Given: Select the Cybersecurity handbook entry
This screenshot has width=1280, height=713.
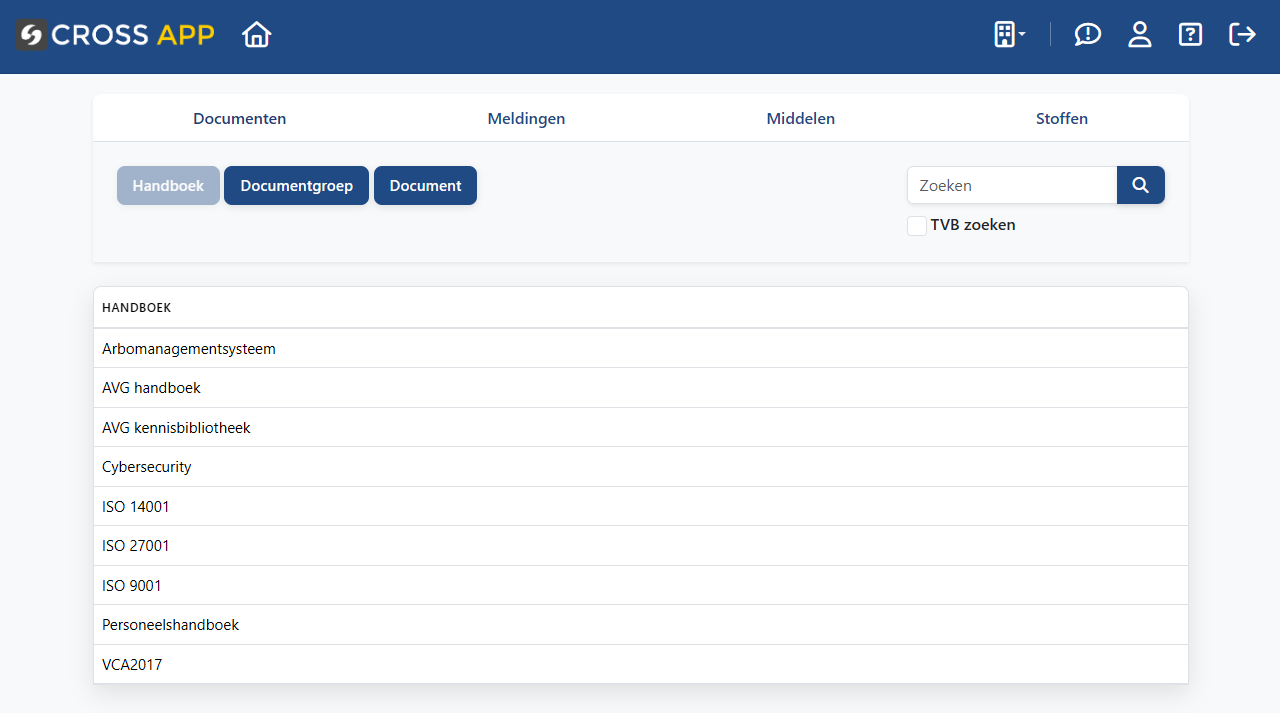Looking at the screenshot, I should (147, 467).
